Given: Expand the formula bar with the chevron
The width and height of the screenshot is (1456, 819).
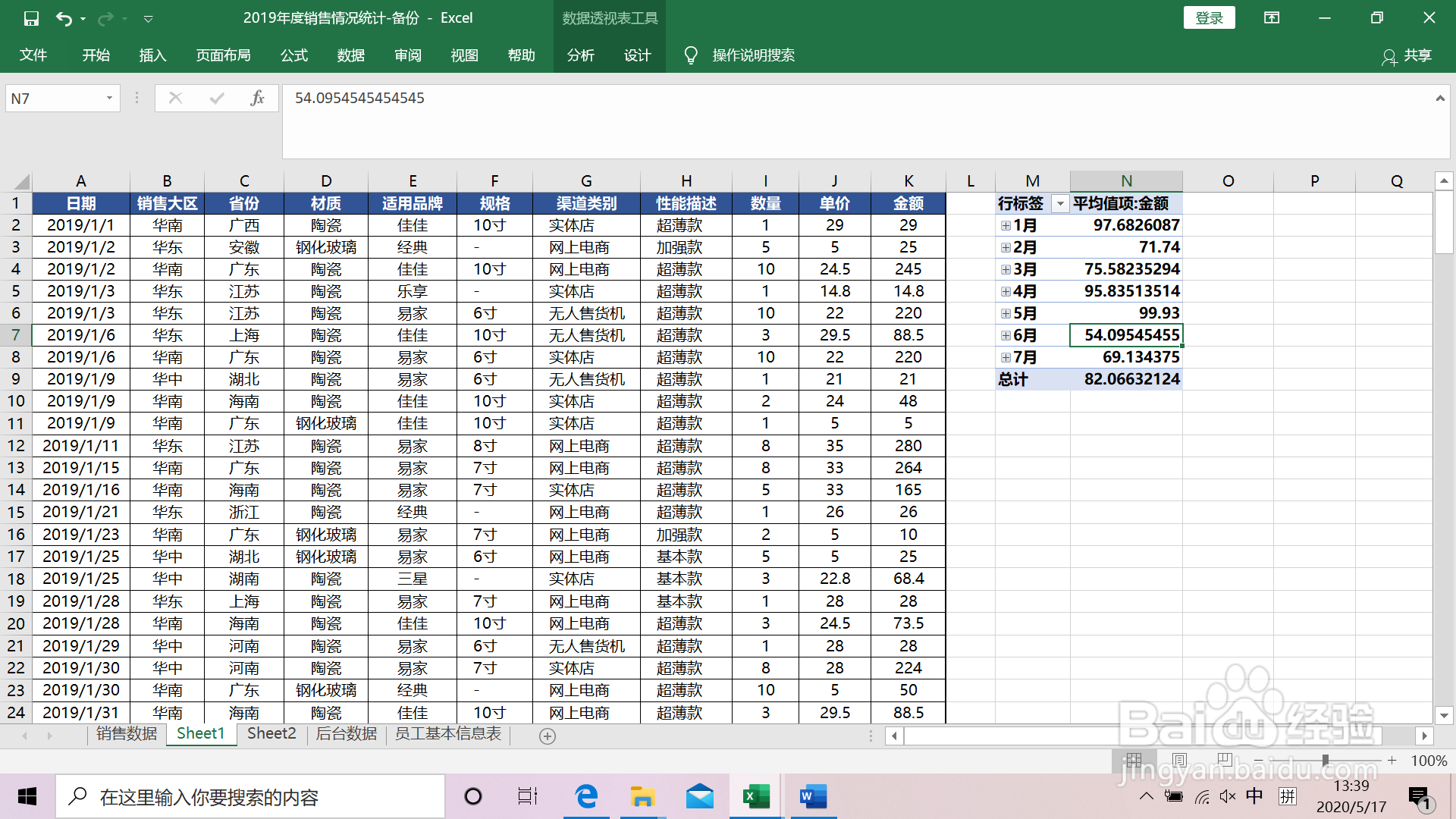Looking at the screenshot, I should point(1440,99).
